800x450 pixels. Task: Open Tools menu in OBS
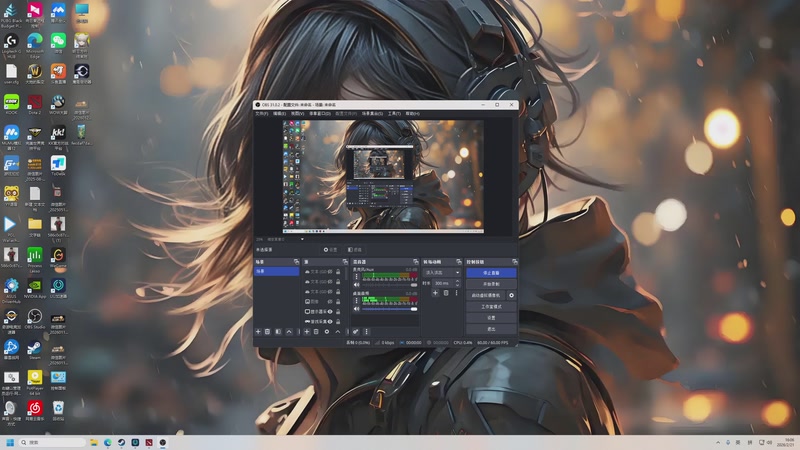point(394,113)
